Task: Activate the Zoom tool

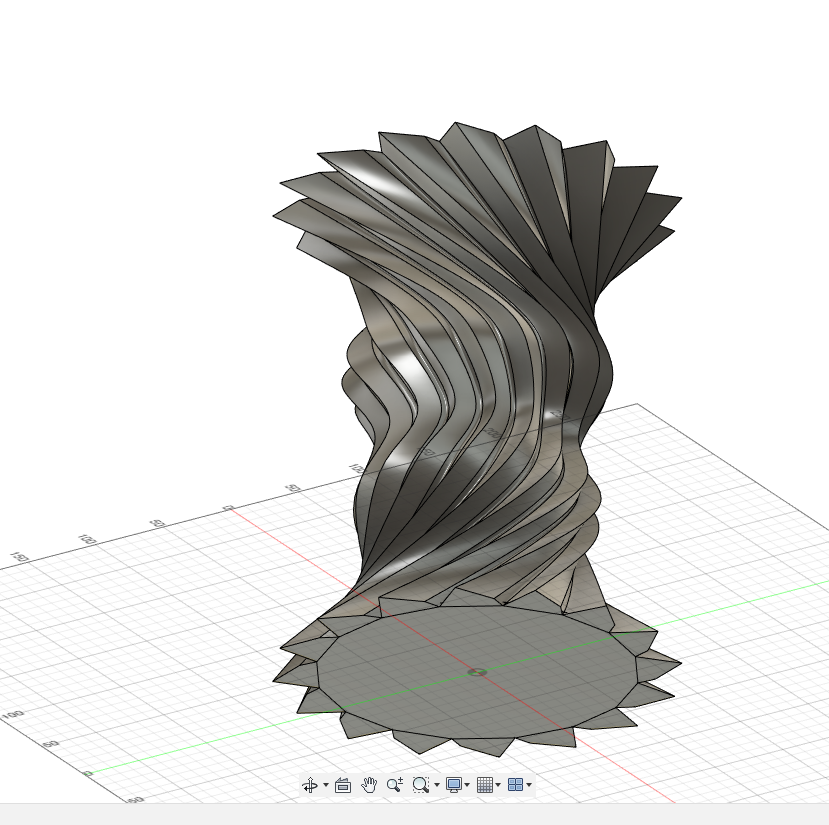Action: point(394,786)
